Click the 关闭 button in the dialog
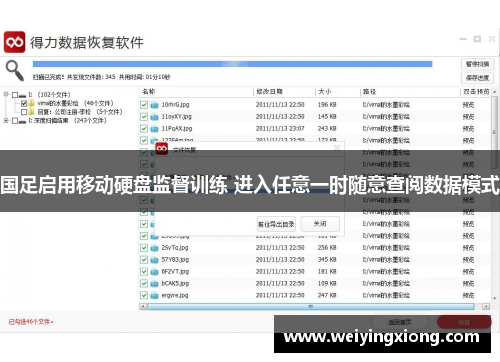This screenshot has height=362, width=500. (x=320, y=224)
